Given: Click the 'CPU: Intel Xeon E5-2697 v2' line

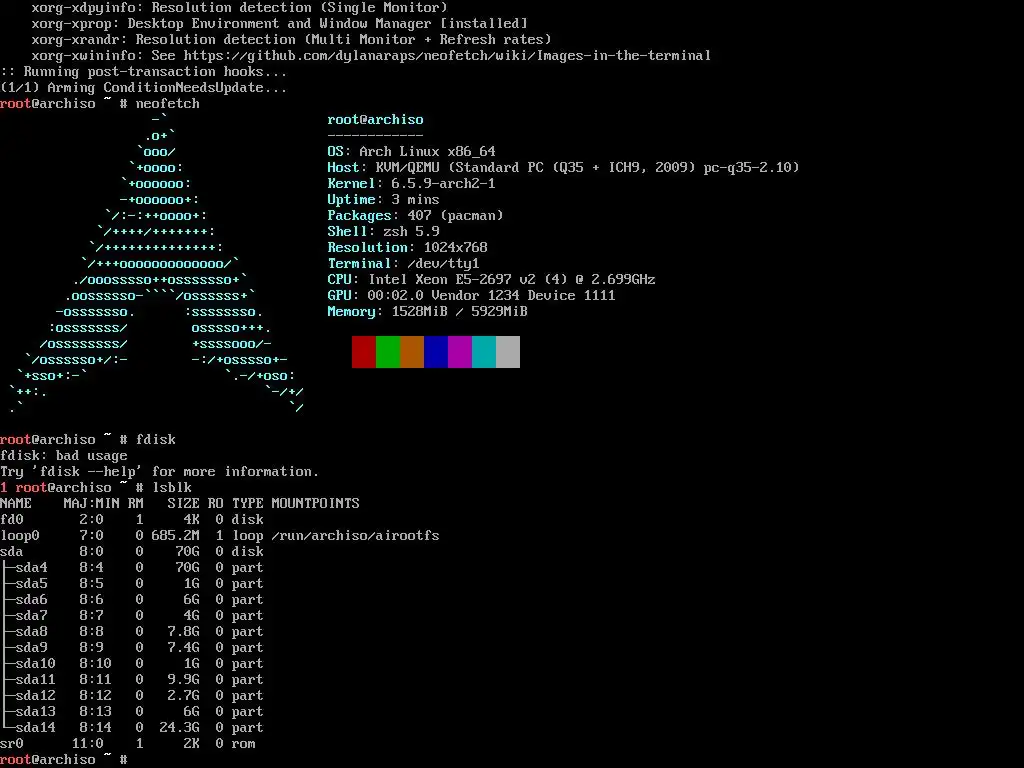Looking at the screenshot, I should click(491, 280).
